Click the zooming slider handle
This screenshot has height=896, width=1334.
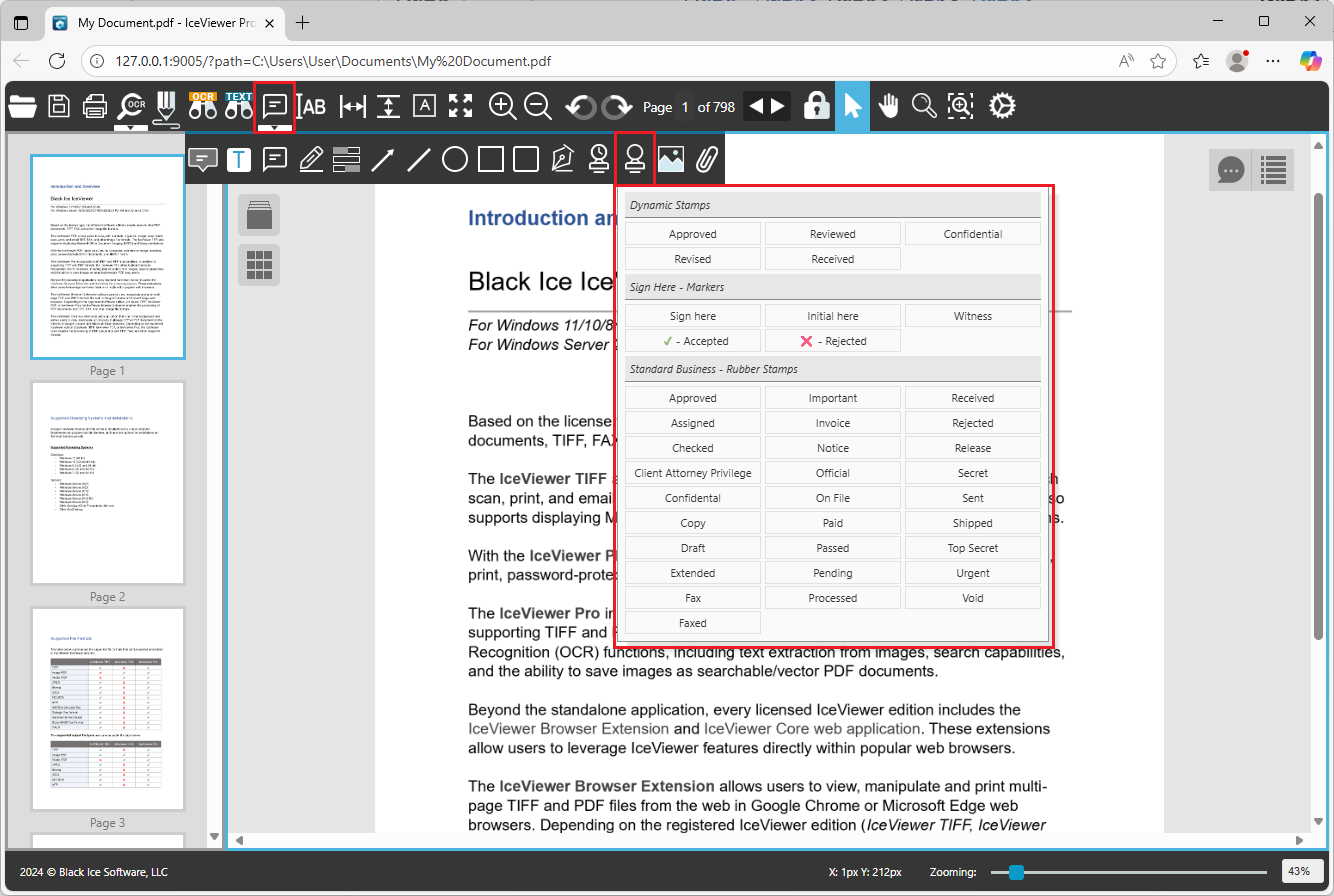[x=1017, y=873]
